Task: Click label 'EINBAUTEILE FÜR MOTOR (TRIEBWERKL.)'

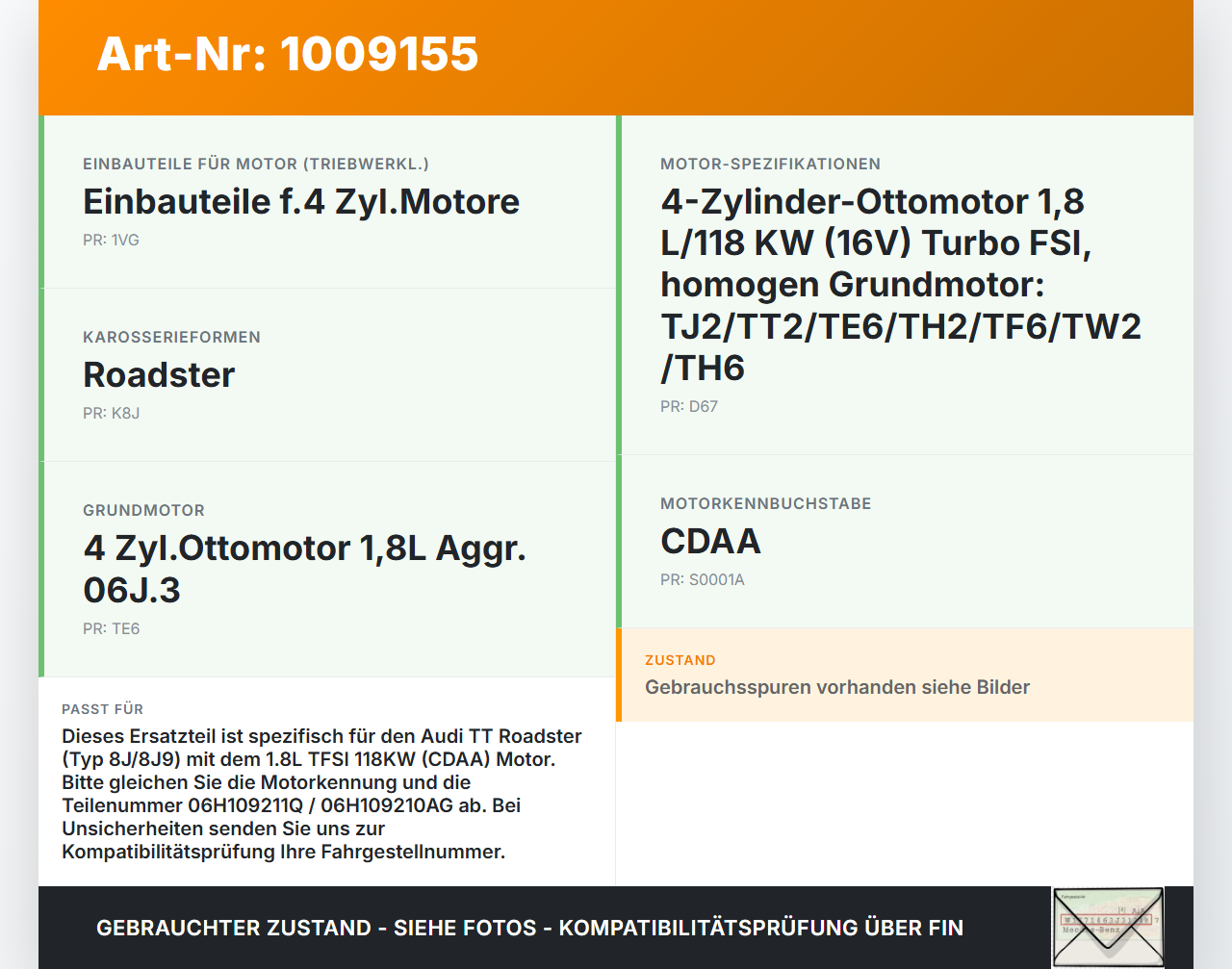Action: (x=256, y=164)
